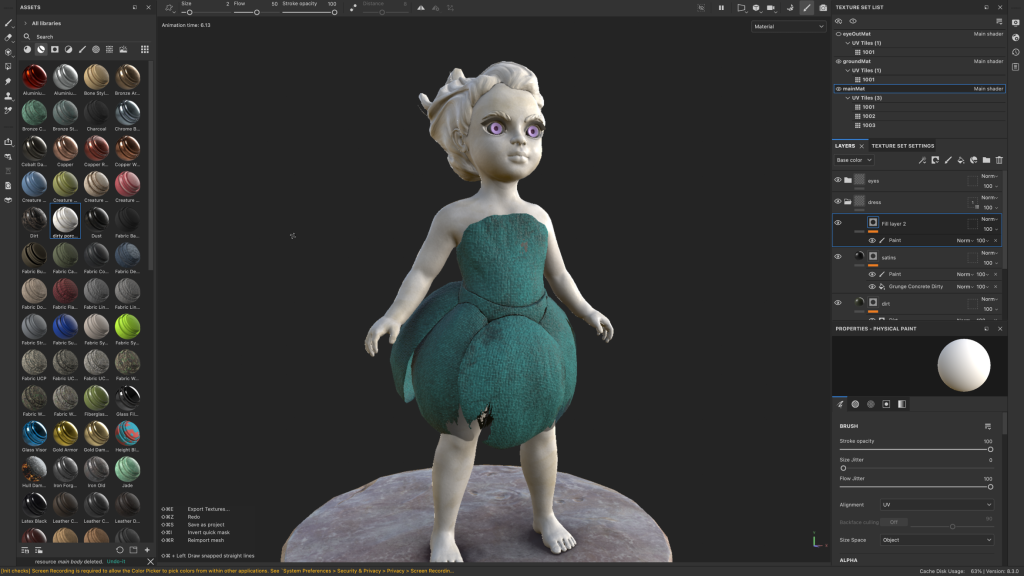The height and width of the screenshot is (576, 1024).
Task: Add a paint layer in Layers panel
Action: pyautogui.click(x=948, y=160)
